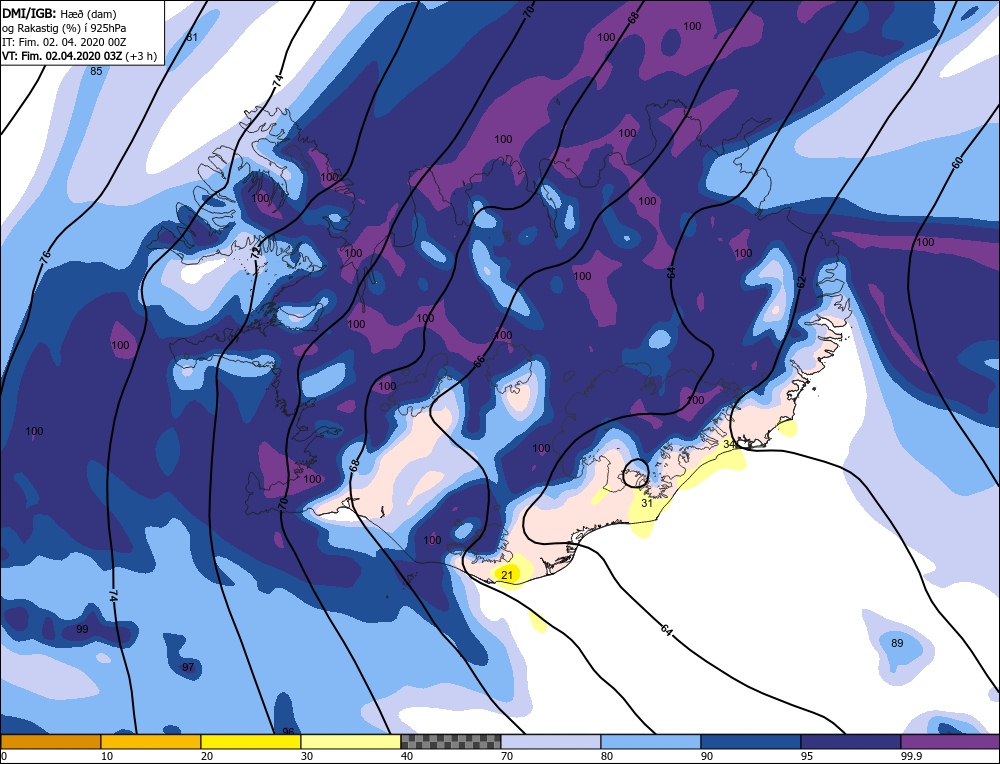Select the purple above-99.9 legend swatch

tap(950, 741)
